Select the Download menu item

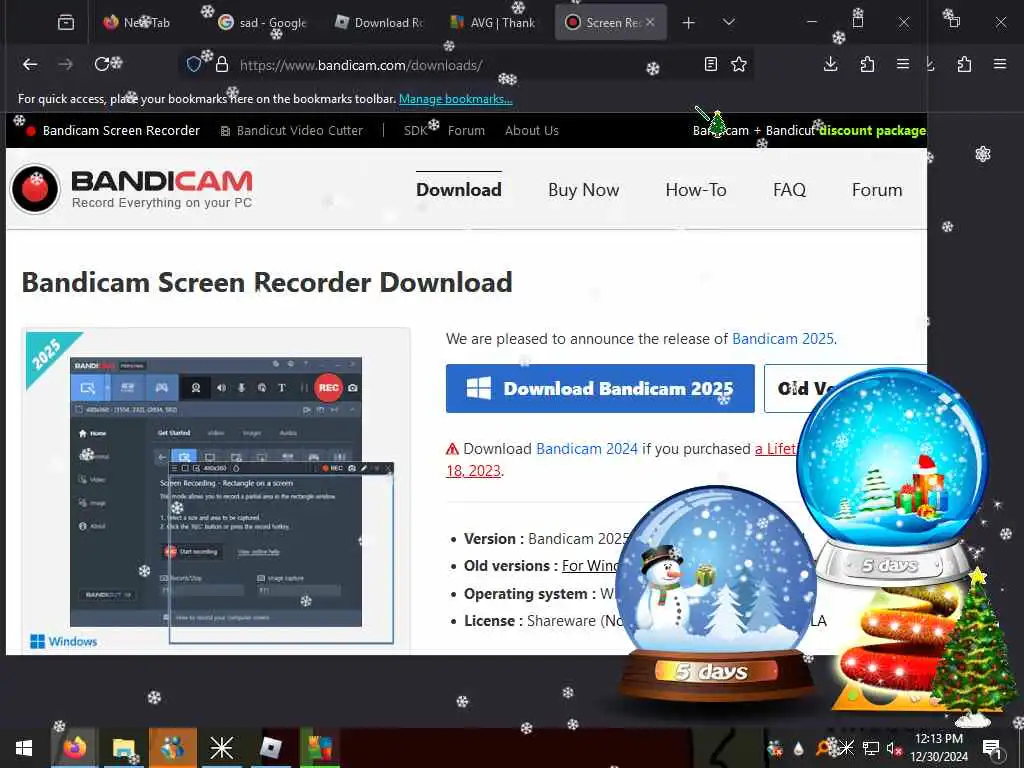[458, 190]
